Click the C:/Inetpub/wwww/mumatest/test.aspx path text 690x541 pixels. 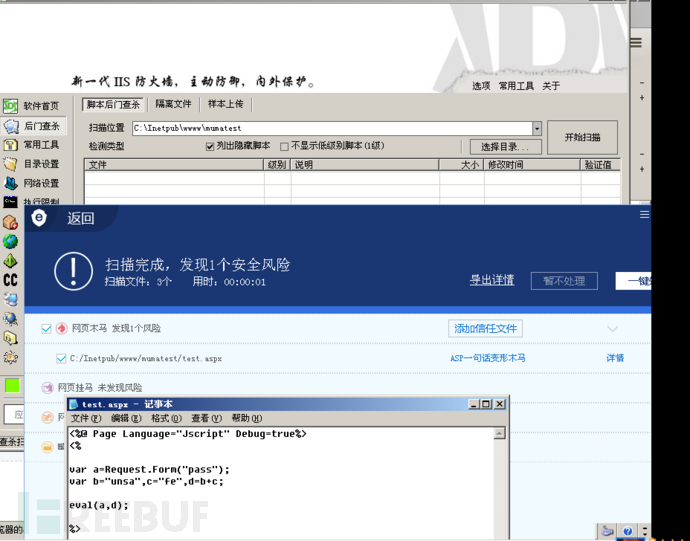pyautogui.click(x=146, y=358)
